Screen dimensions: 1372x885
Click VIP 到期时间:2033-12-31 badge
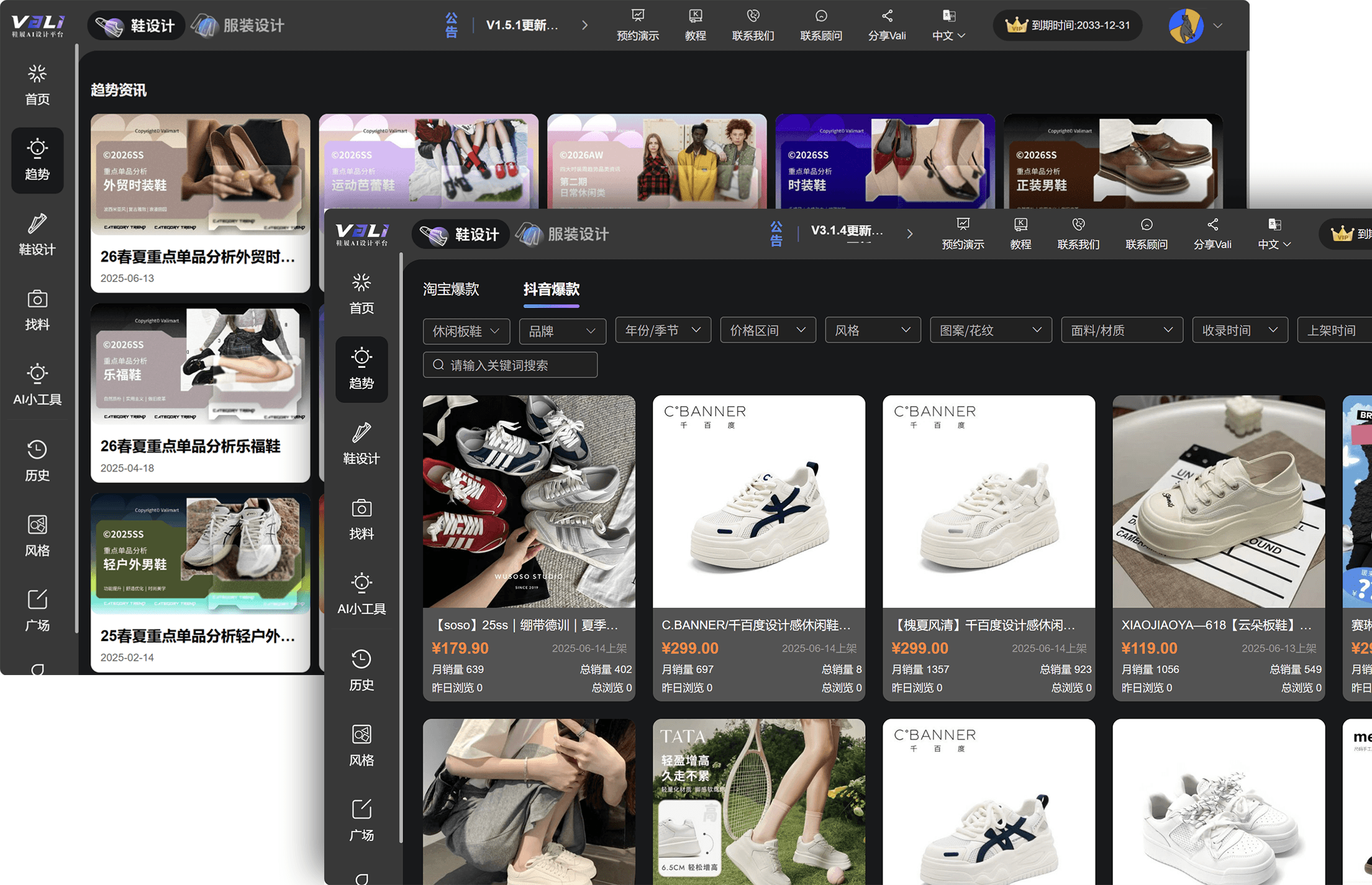1068,25
